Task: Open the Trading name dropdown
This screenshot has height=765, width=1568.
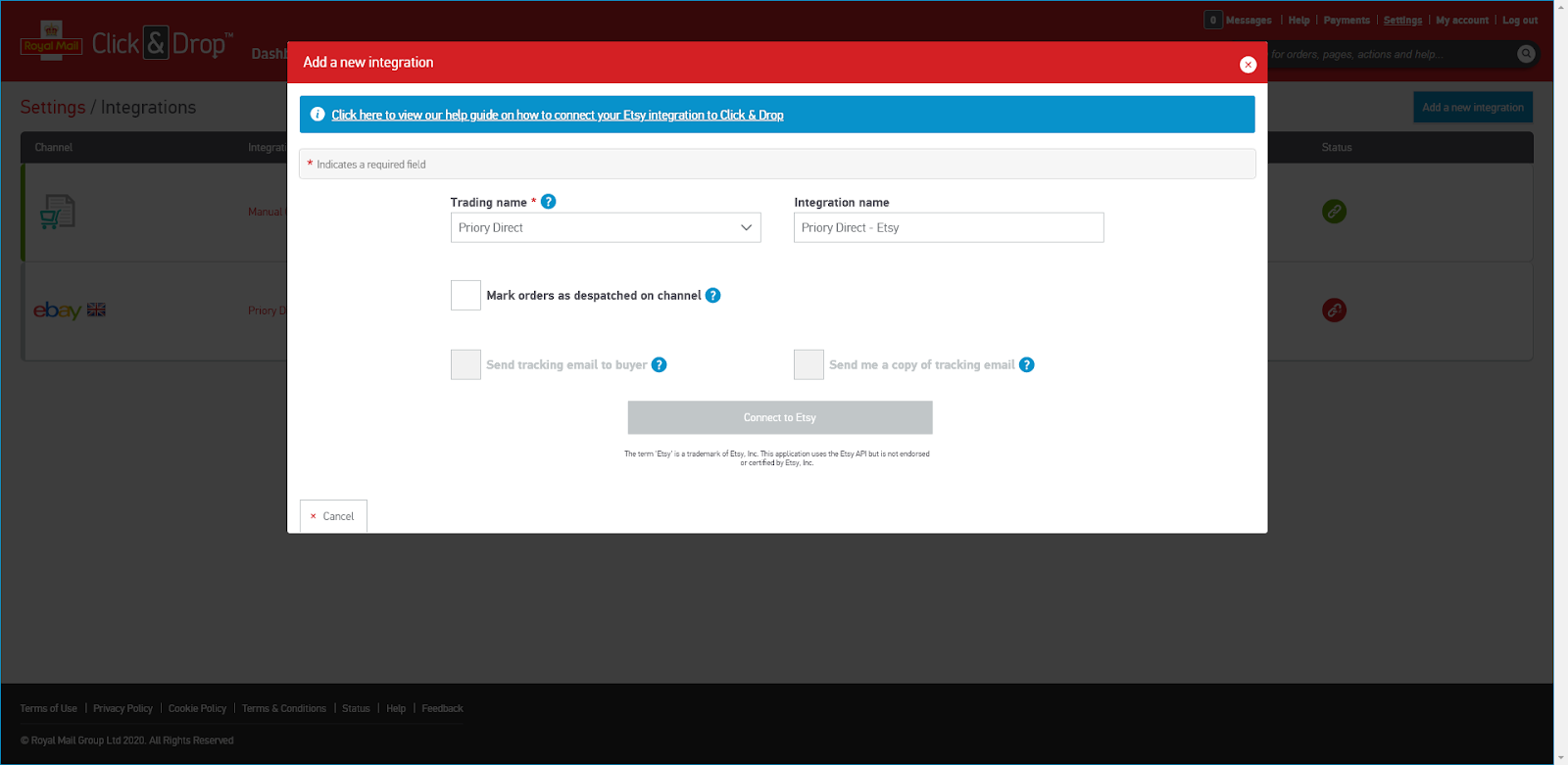Action: coord(606,228)
